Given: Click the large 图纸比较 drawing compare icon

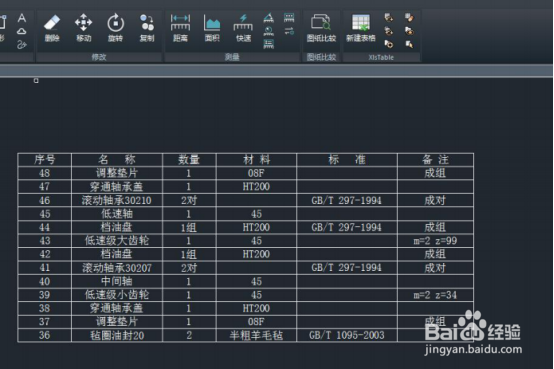Looking at the screenshot, I should click(321, 28).
